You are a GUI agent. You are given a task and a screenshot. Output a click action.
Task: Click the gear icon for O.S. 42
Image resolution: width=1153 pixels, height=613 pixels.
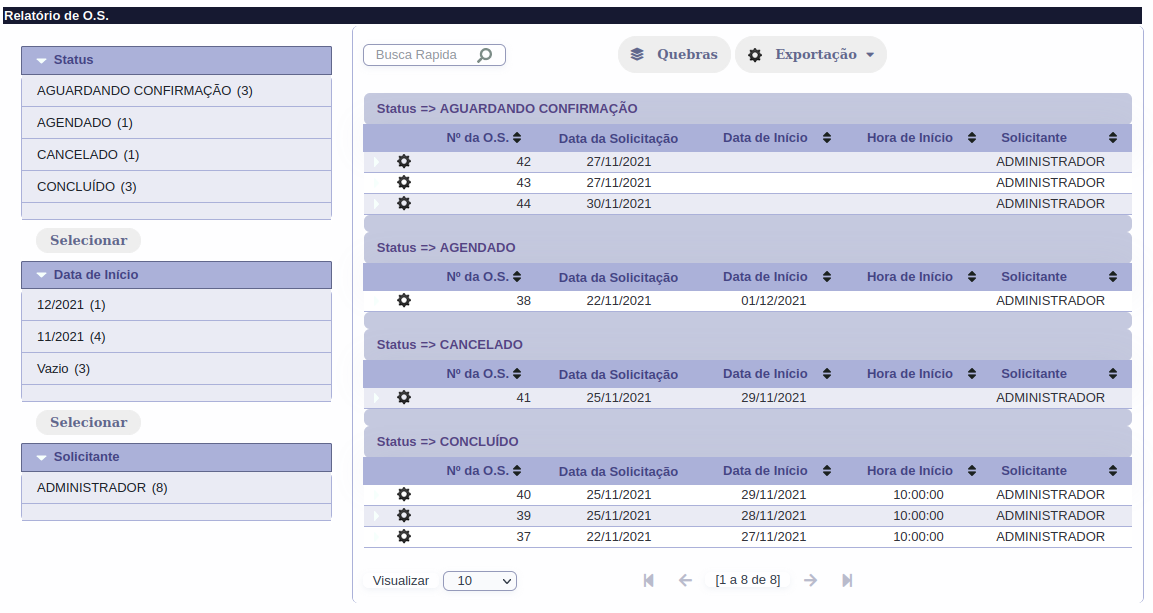tap(404, 162)
